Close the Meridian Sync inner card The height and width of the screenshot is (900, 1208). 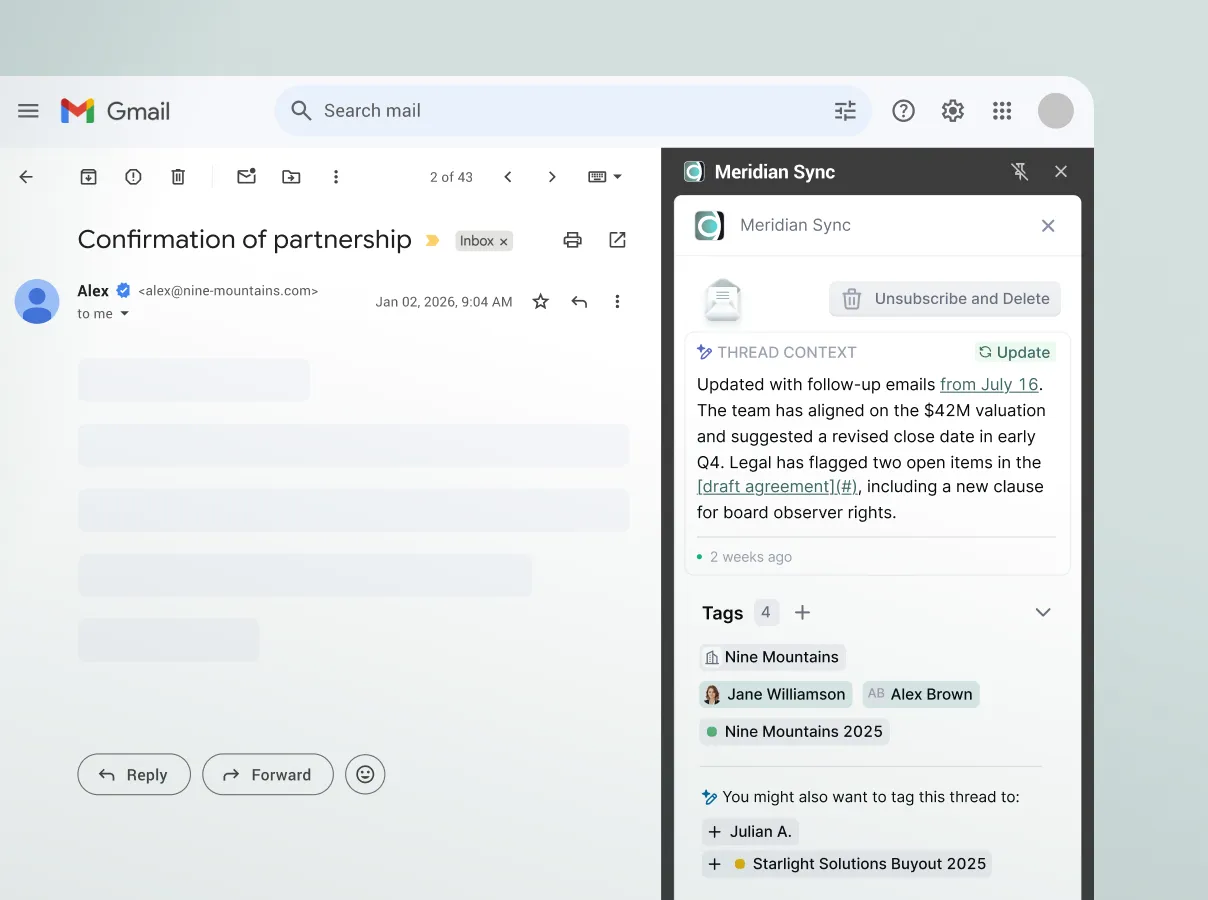(x=1048, y=226)
